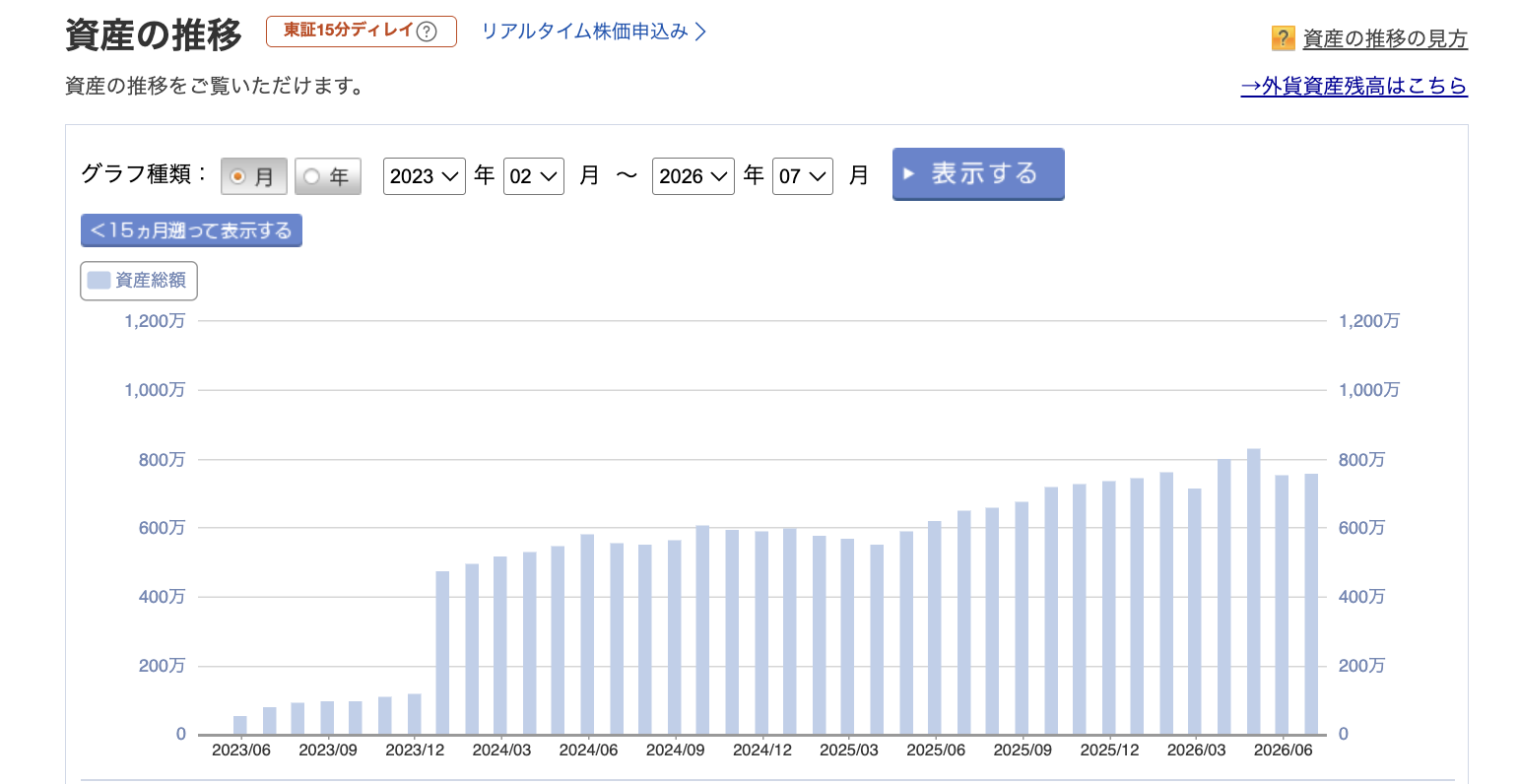Click the bar above the 2023/12 label
Viewport: 1519px width, 784px height.
tap(414, 714)
